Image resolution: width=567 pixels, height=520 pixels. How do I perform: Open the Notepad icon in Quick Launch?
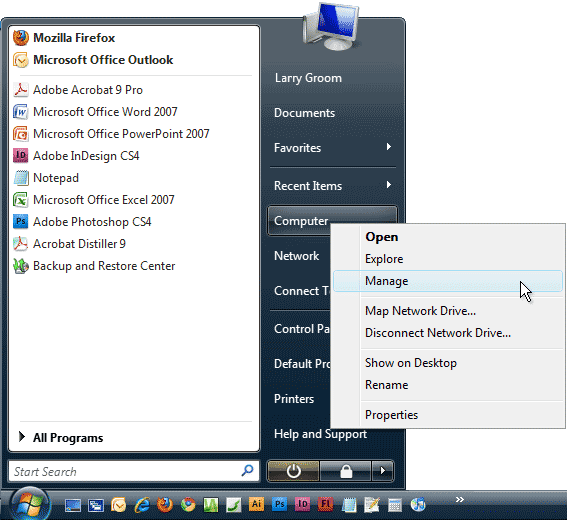(349, 505)
